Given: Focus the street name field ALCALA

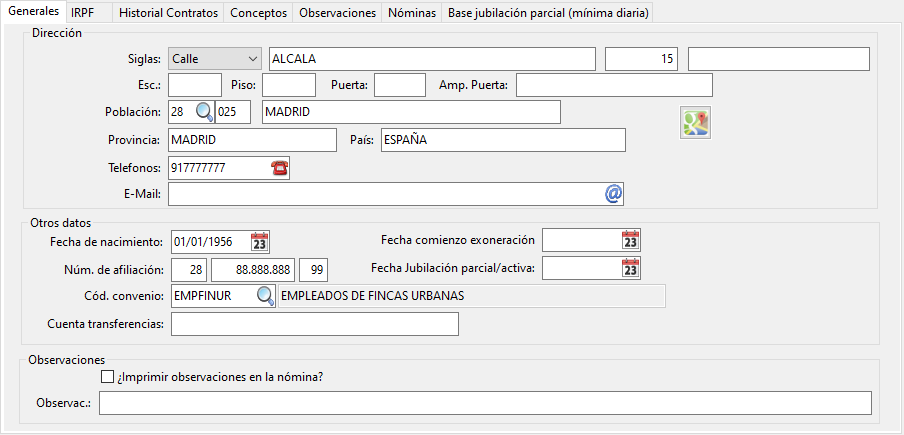Looking at the screenshot, I should point(430,60).
